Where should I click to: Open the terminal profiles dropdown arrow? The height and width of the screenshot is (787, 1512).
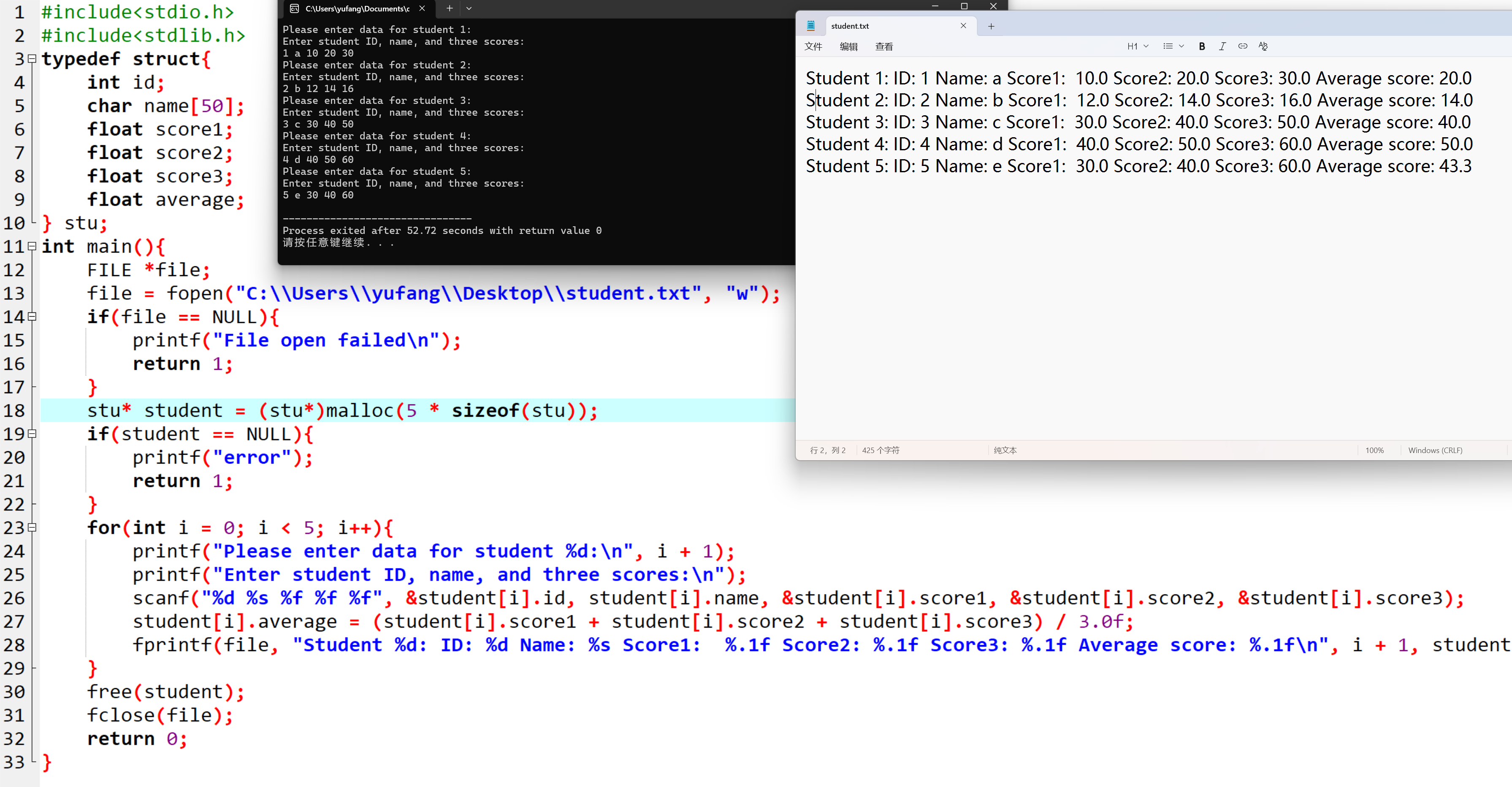(469, 8)
